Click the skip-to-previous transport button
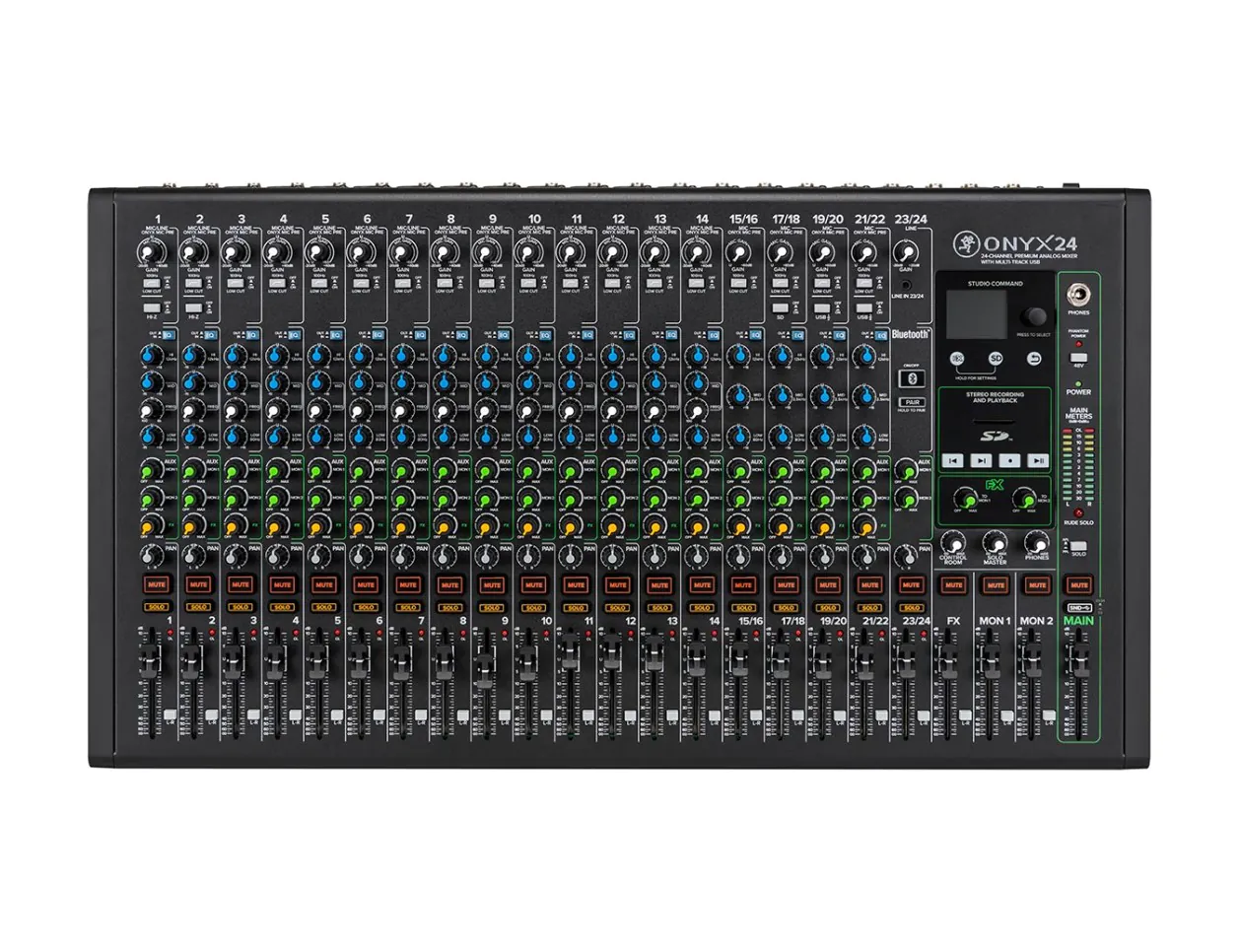Viewport: 1239px width, 952px height. pos(952,460)
